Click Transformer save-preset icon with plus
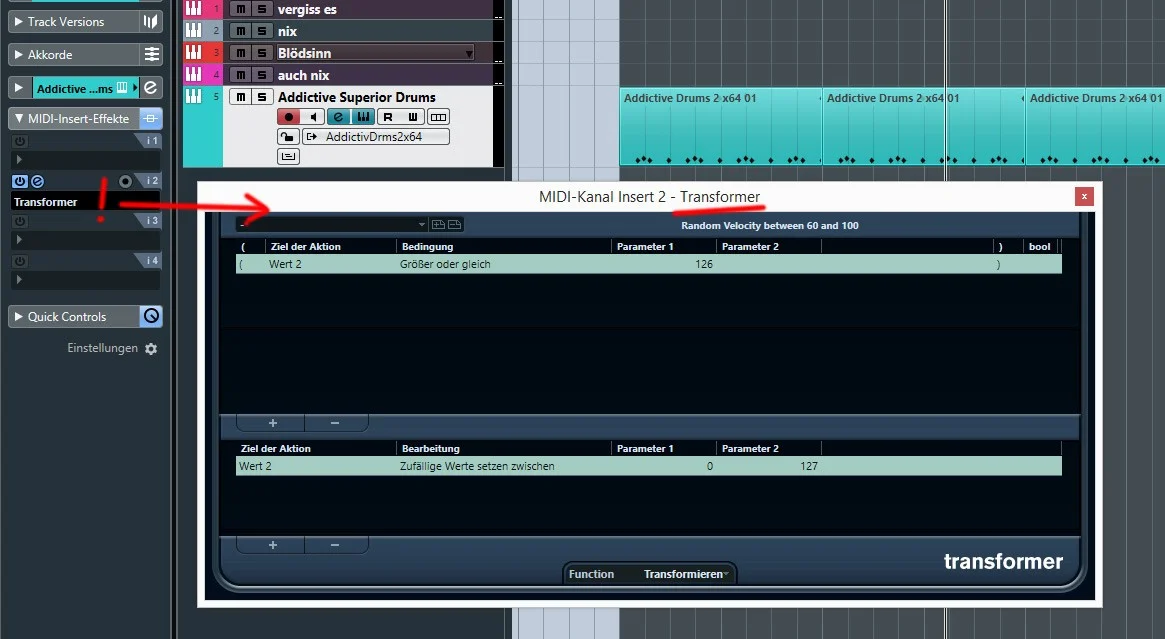The width and height of the screenshot is (1165, 639). pyautogui.click(x=438, y=224)
